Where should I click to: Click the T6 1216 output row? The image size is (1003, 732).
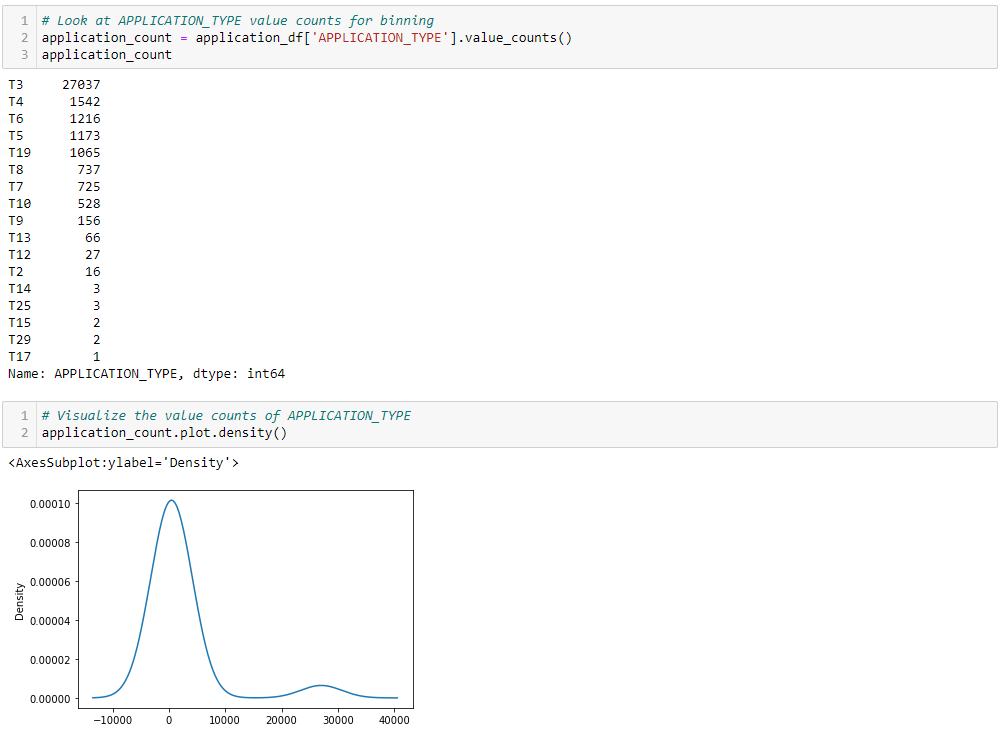[x=54, y=118]
